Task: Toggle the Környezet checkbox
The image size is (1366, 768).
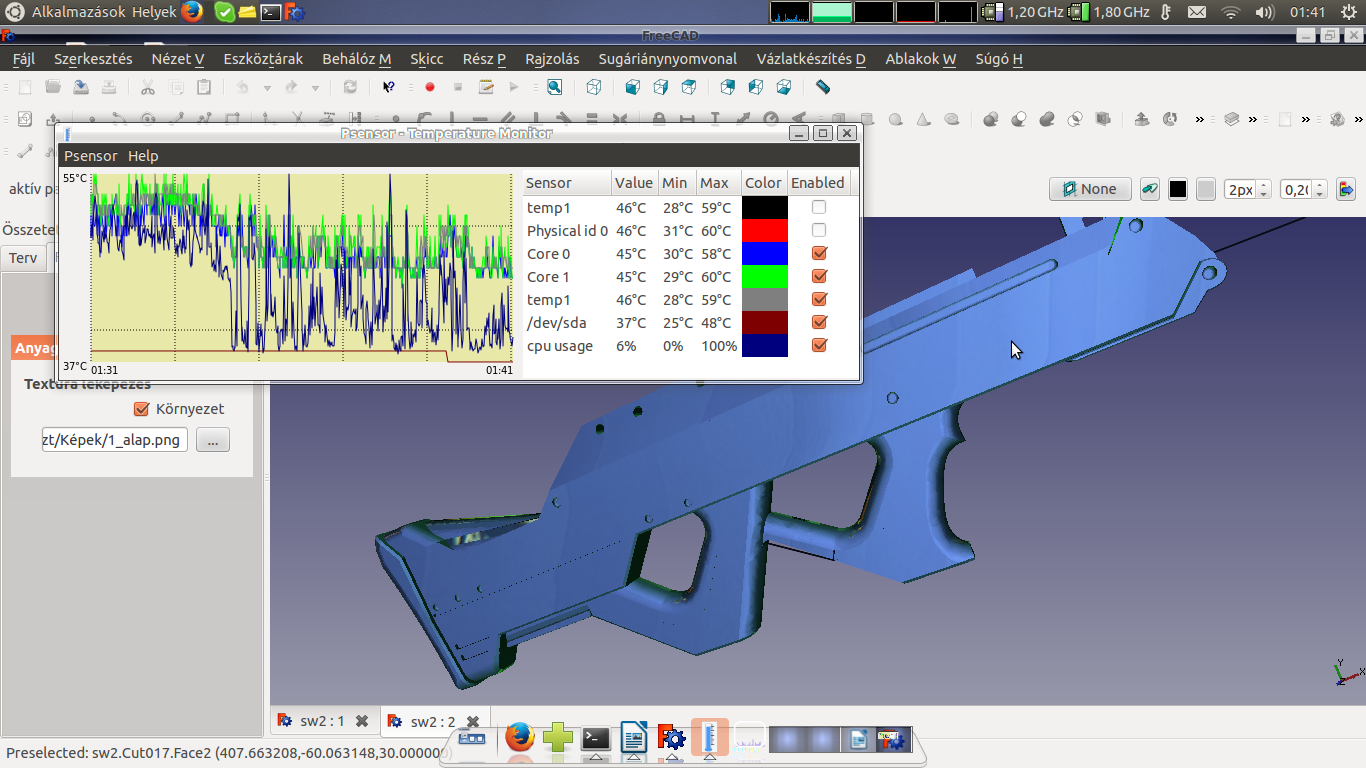Action: (141, 409)
